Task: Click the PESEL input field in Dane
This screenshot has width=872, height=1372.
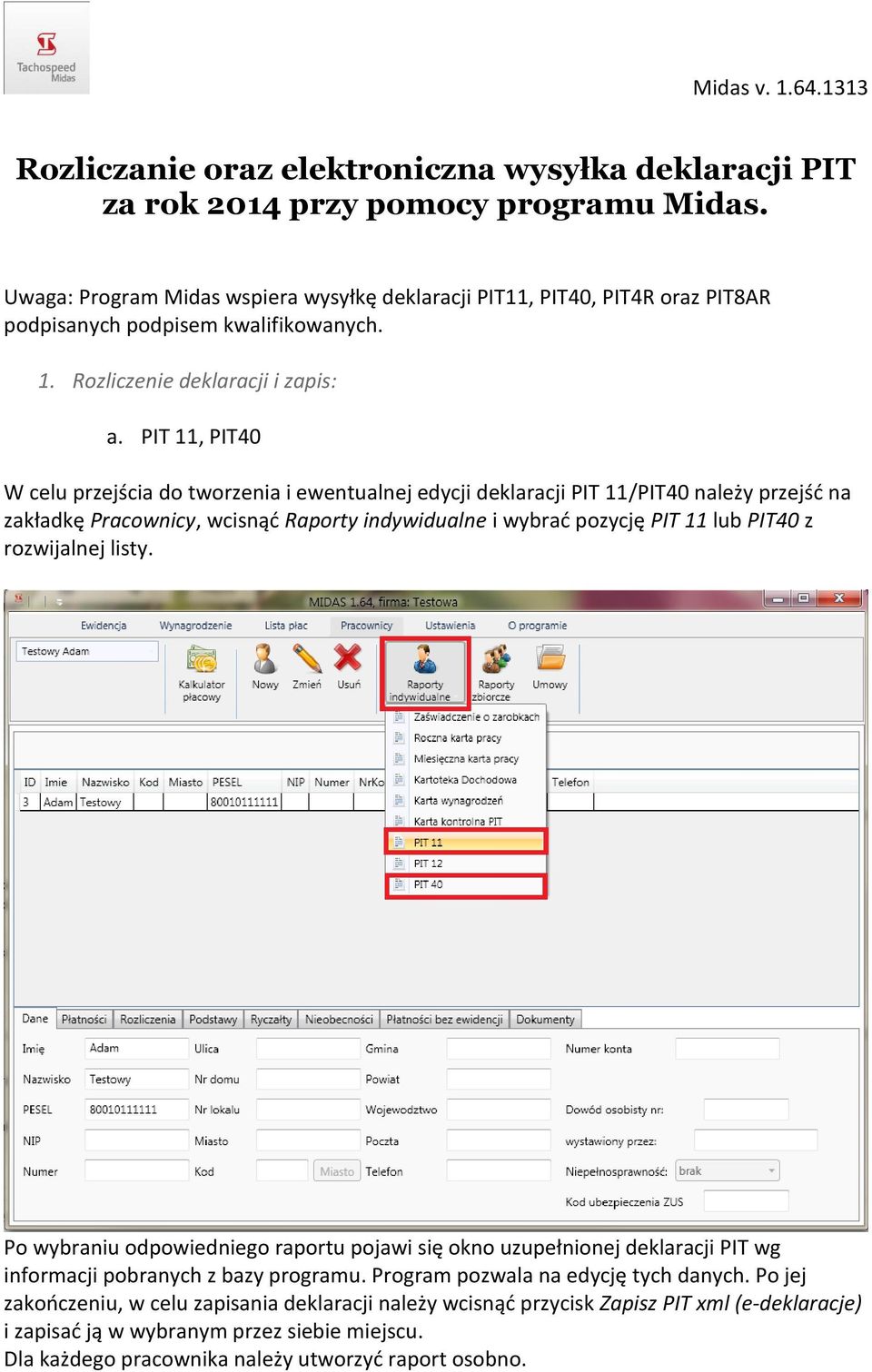Action: tap(136, 1110)
